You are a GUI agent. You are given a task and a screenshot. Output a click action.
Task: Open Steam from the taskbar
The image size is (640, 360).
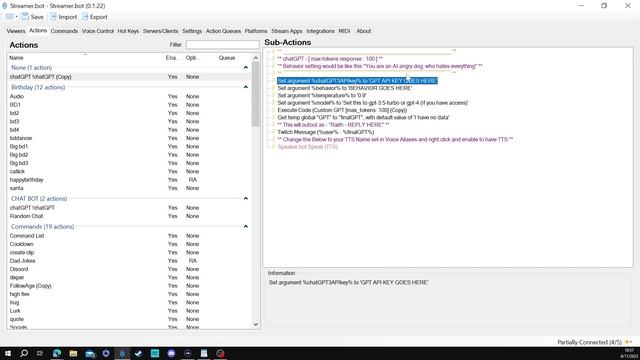tap(138, 353)
